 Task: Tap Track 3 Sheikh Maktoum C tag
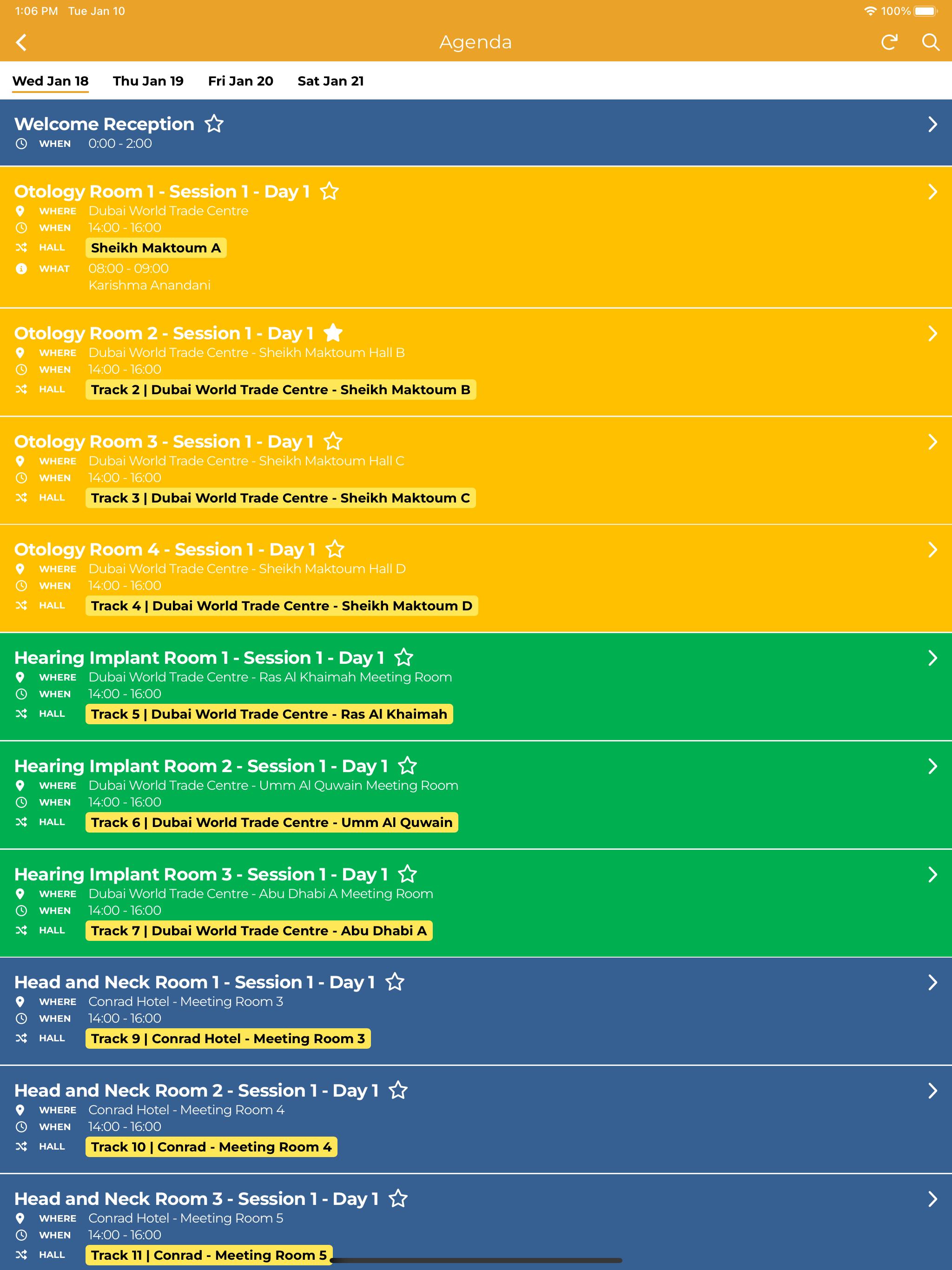point(281,498)
